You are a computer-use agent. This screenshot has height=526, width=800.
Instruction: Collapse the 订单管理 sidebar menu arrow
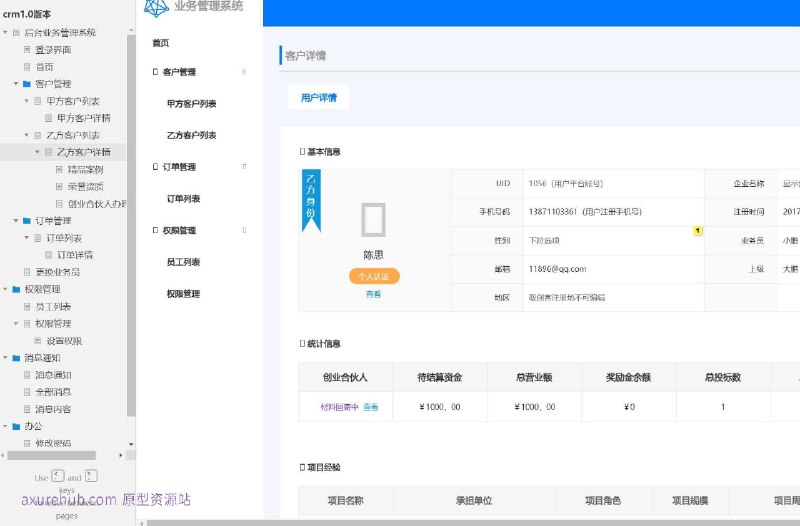pos(244,166)
